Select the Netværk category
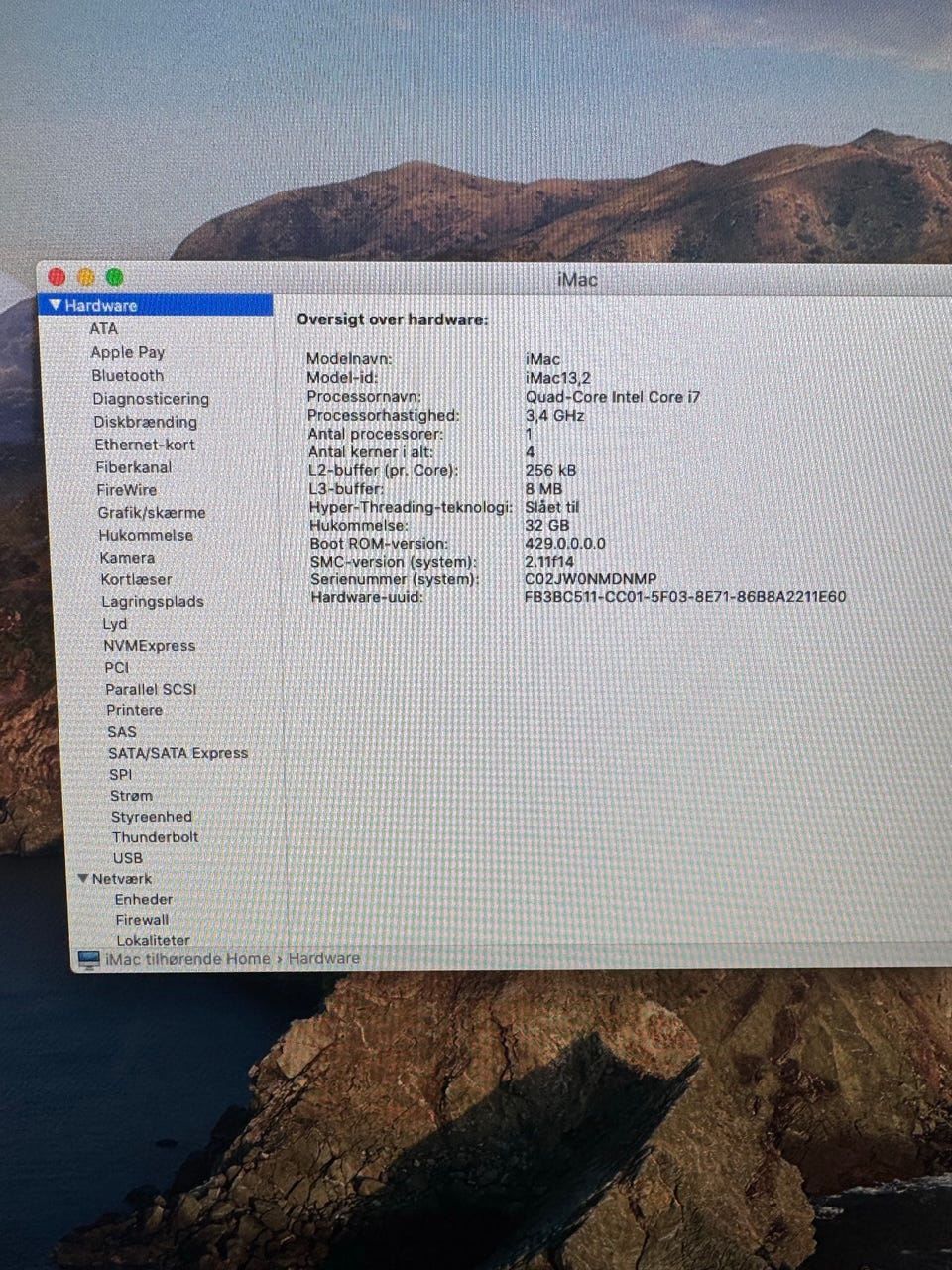The height and width of the screenshot is (1270, 952). point(122,879)
